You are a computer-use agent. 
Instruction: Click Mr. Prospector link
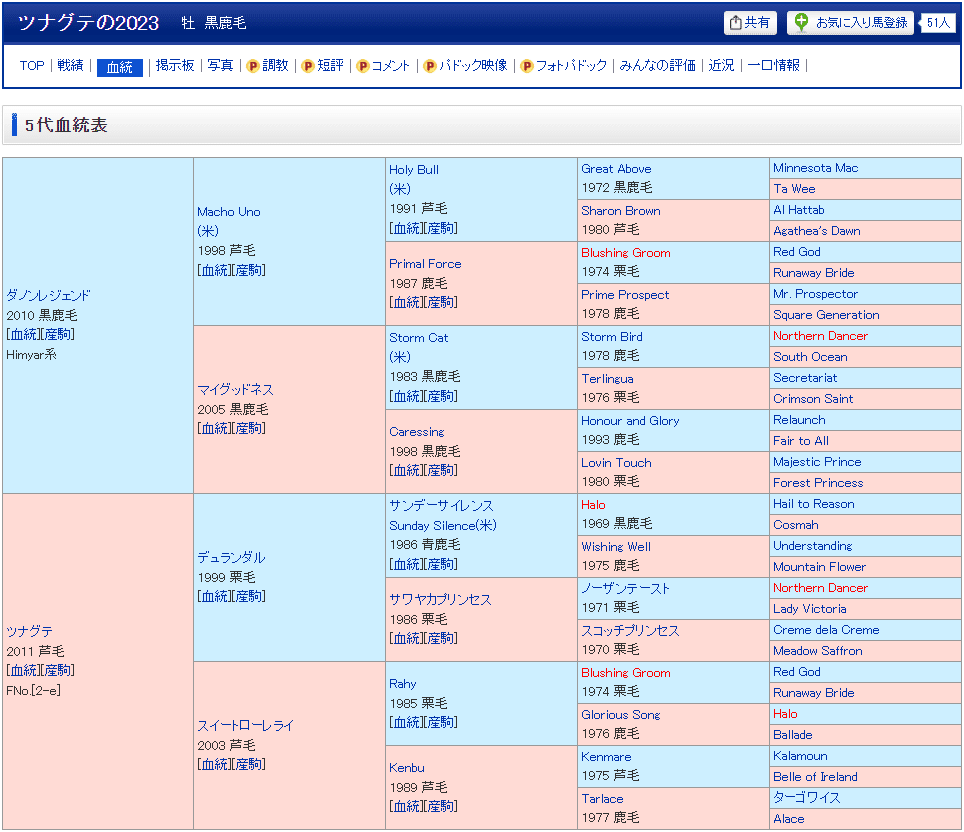pos(815,294)
